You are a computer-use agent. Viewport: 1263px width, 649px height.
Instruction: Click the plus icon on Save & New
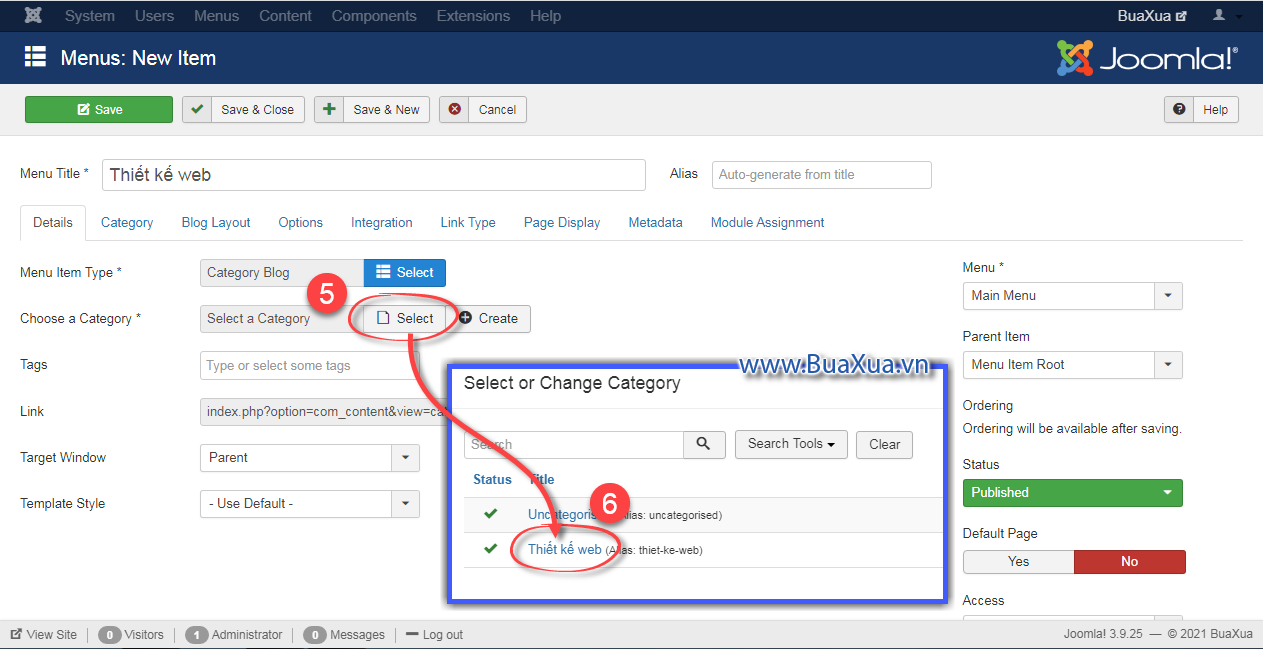click(x=329, y=109)
